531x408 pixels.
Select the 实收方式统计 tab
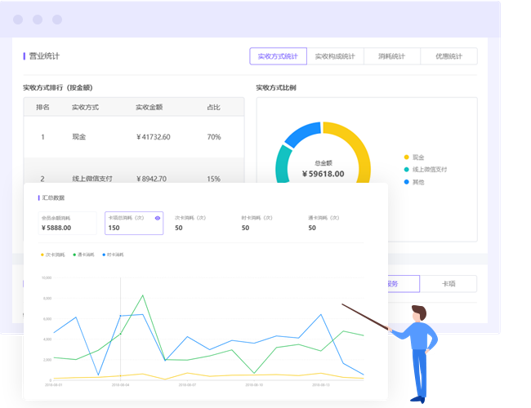coord(278,56)
